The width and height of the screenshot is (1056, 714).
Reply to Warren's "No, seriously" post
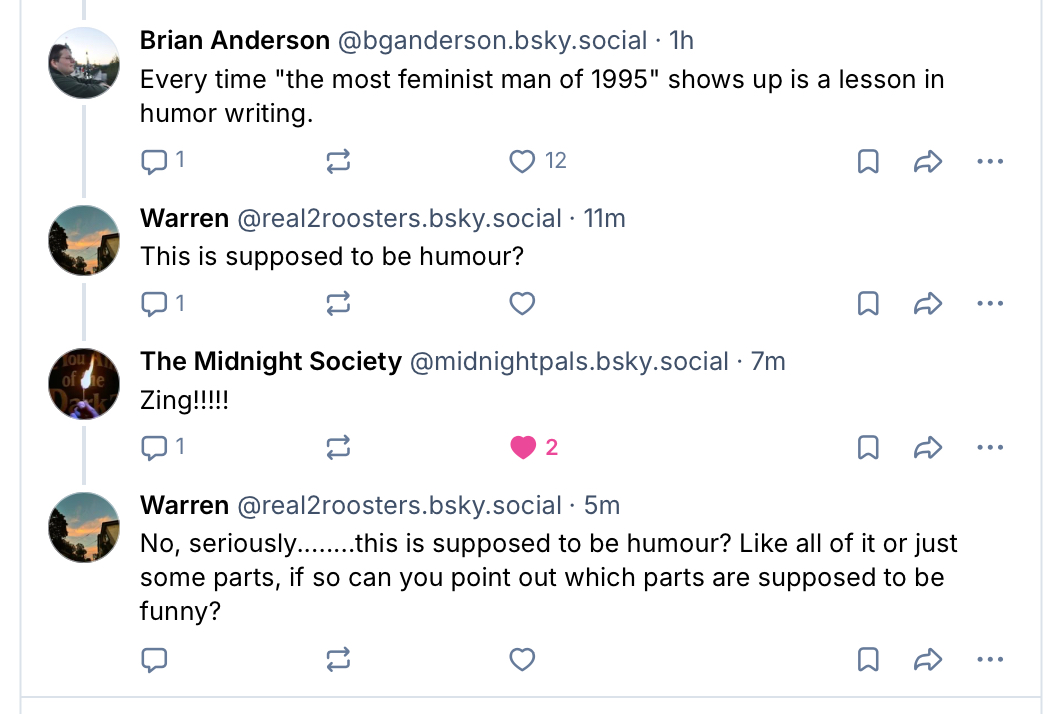(x=155, y=659)
